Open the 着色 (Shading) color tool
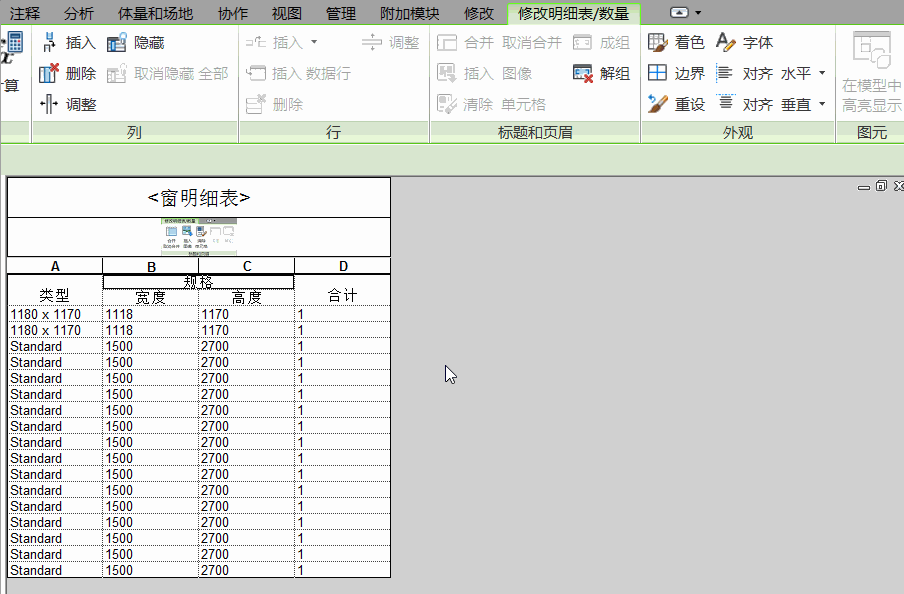This screenshot has width=904, height=594. (x=677, y=43)
